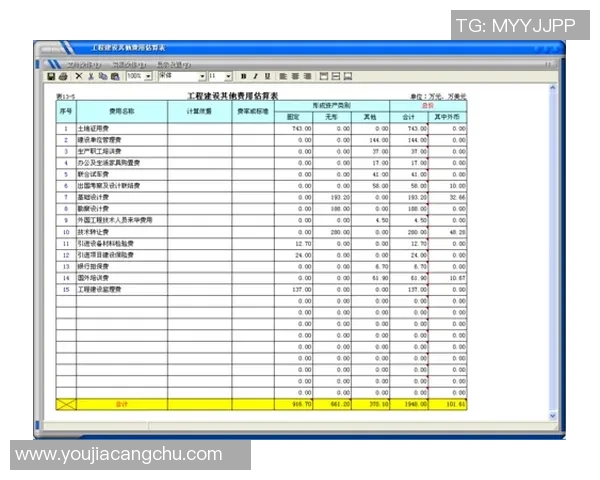The height and width of the screenshot is (480, 600).
Task: Select the 联合试车费 cell
Action: click(x=122, y=175)
